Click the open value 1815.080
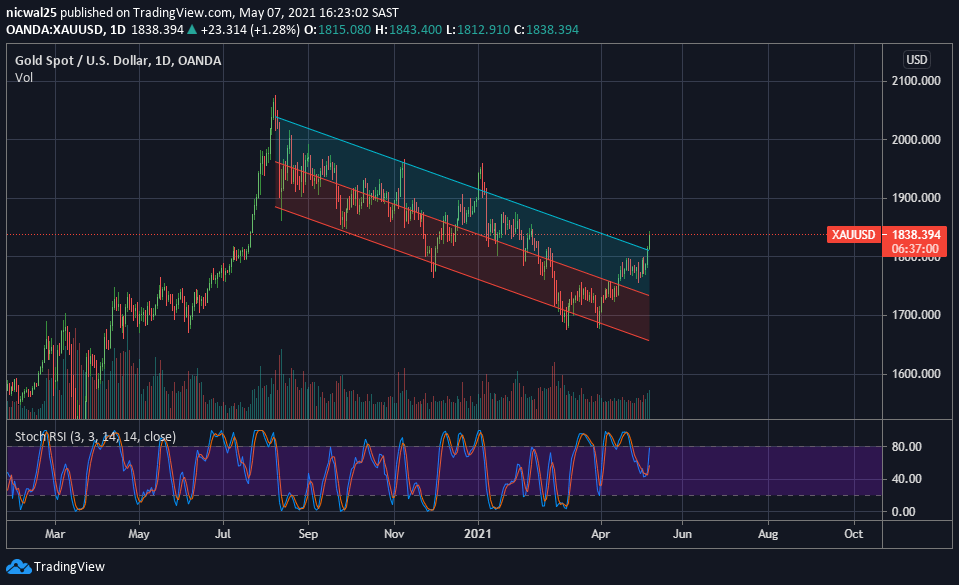The width and height of the screenshot is (959, 585). click(344, 29)
